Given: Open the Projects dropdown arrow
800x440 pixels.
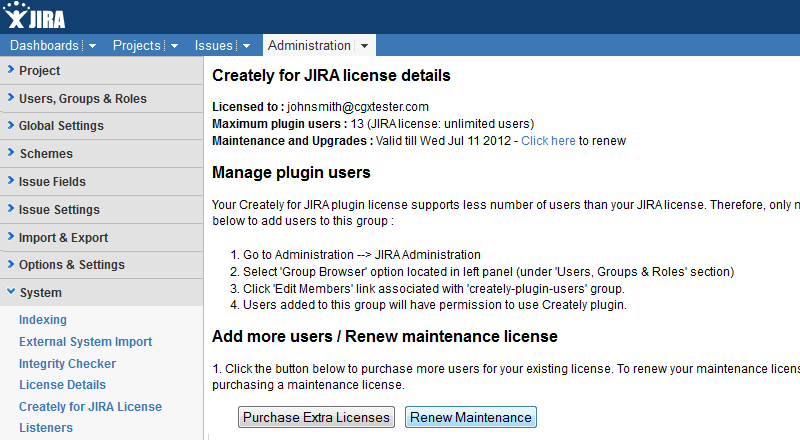Looking at the screenshot, I should [174, 46].
